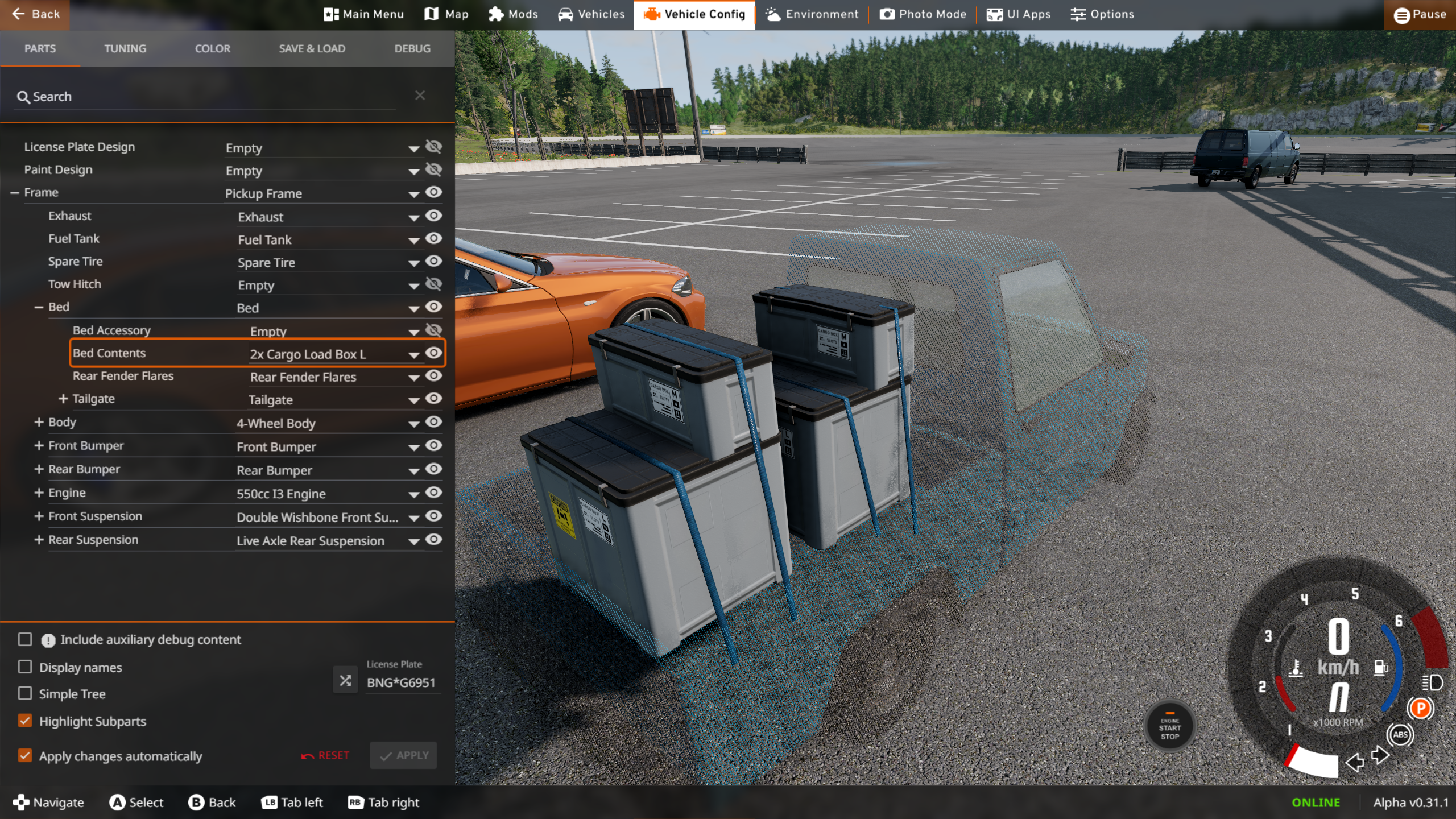The height and width of the screenshot is (819, 1456).
Task: Uncheck Highlight Subparts checkbox
Action: (25, 721)
